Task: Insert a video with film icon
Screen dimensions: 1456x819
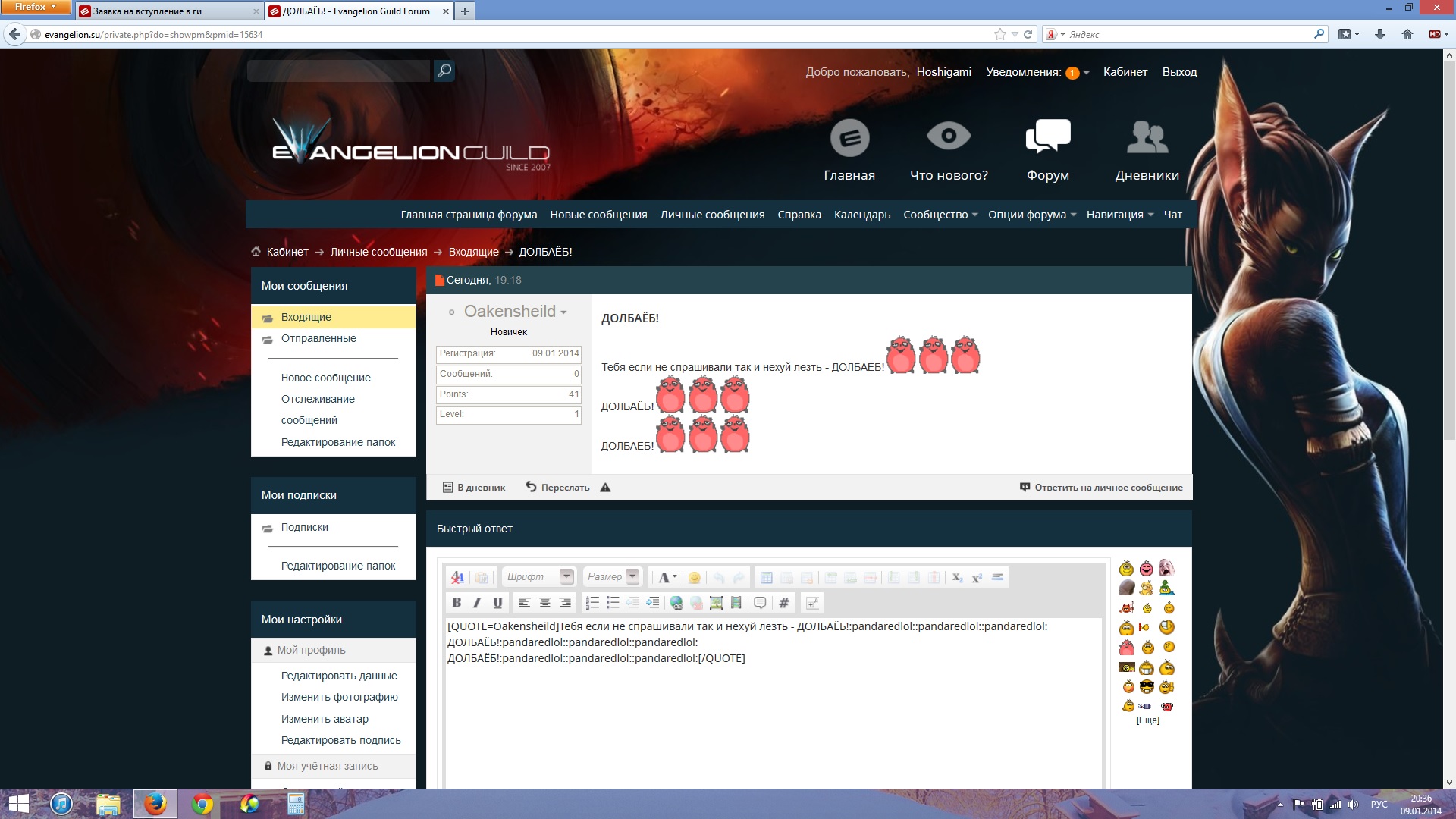Action: click(x=736, y=603)
